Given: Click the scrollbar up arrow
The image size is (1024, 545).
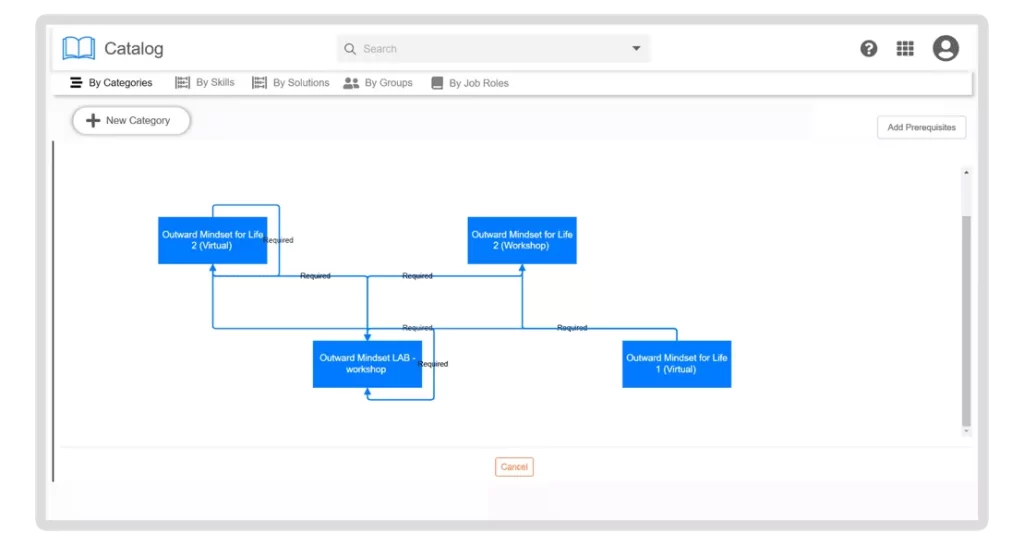Looking at the screenshot, I should pyautogui.click(x=966, y=172).
